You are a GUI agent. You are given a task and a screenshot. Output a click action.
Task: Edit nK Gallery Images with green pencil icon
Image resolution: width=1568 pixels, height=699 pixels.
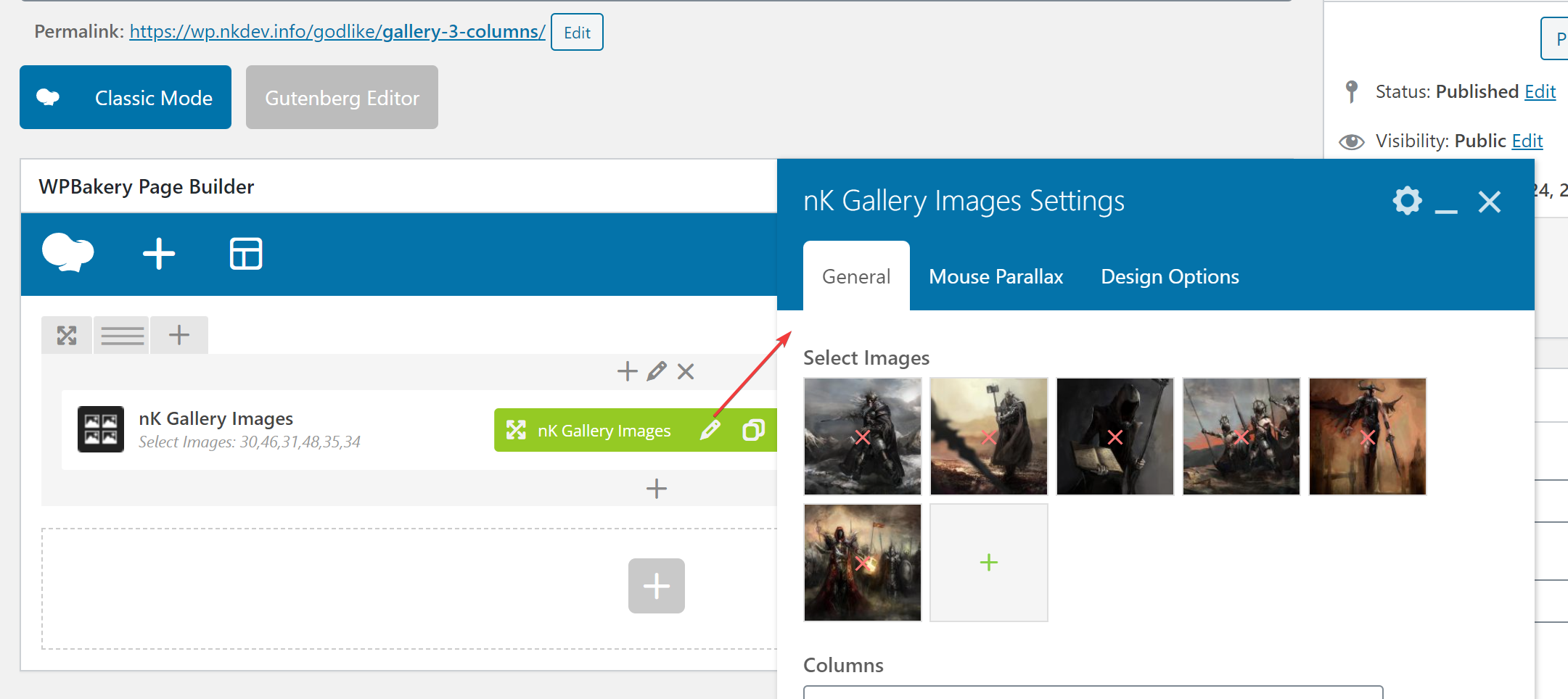(x=710, y=429)
